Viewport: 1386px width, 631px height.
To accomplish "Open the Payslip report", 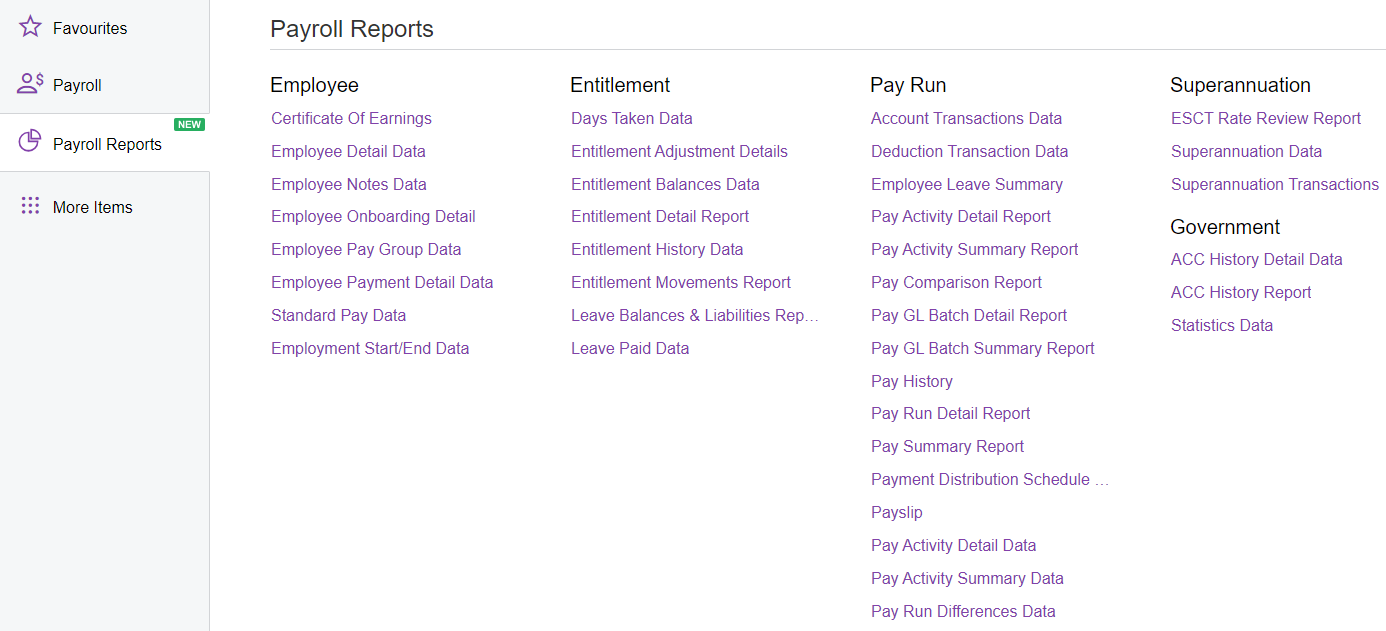I will pos(896,512).
